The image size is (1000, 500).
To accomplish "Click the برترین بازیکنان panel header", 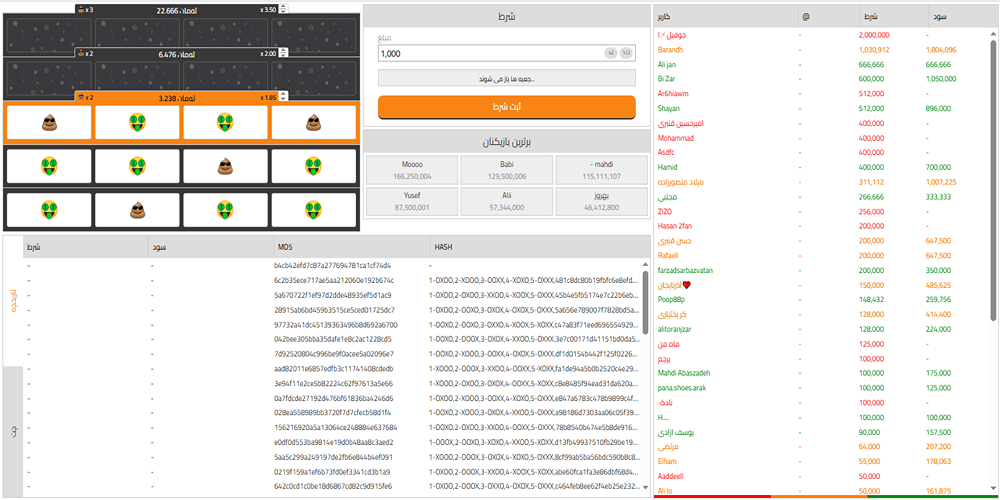I will pos(506,142).
